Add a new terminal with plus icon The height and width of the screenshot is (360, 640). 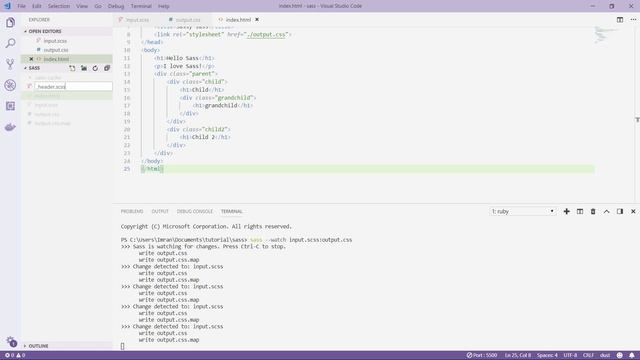(x=567, y=211)
